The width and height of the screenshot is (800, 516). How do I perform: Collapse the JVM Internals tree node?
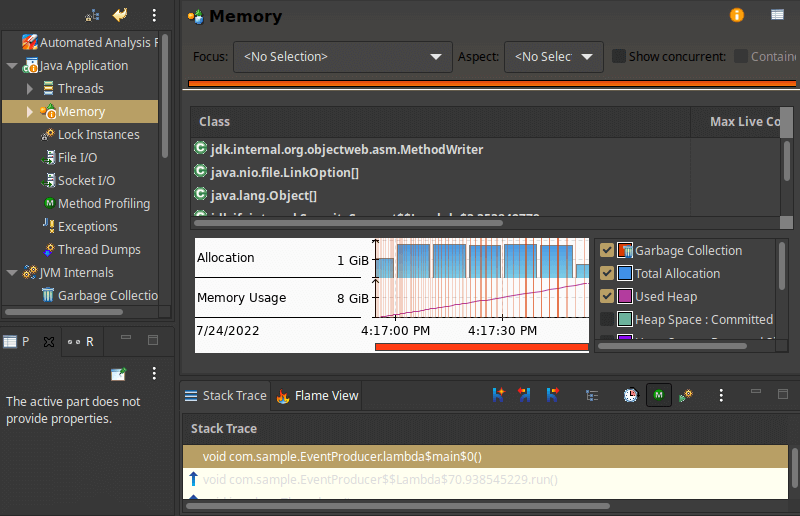tap(12, 273)
